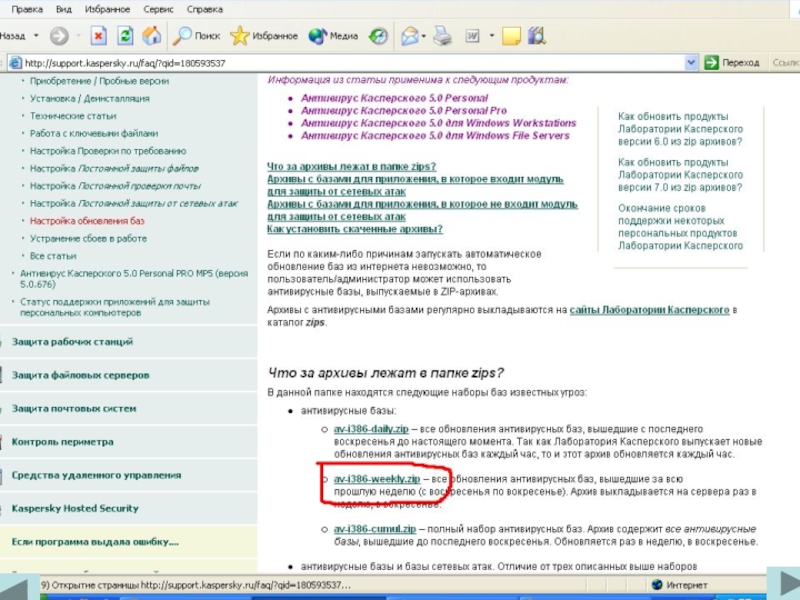Open Антивирус Касперского 5.0 для Windows File Servers link

(x=435, y=135)
